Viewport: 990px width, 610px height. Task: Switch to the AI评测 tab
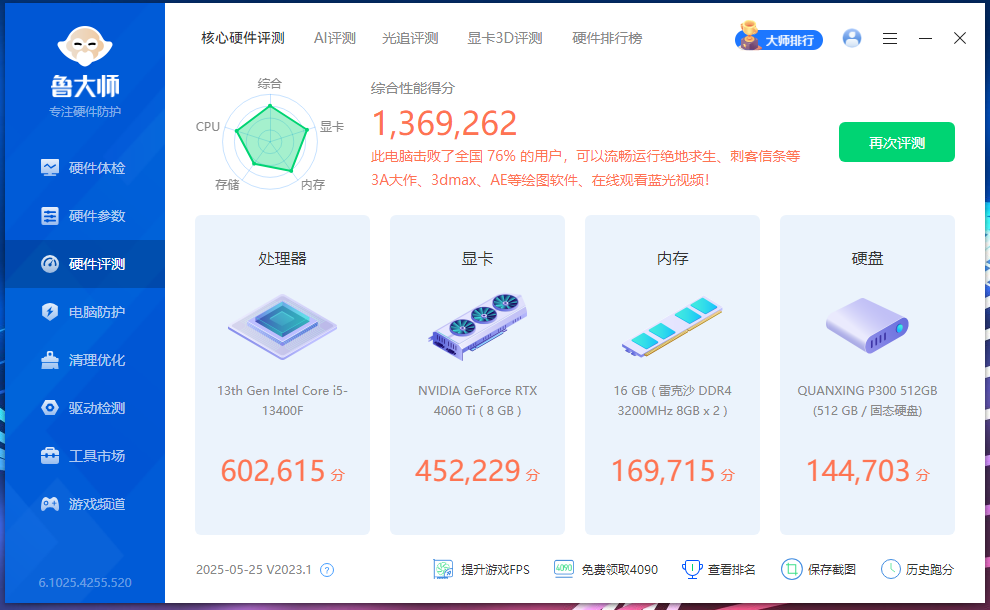[335, 39]
